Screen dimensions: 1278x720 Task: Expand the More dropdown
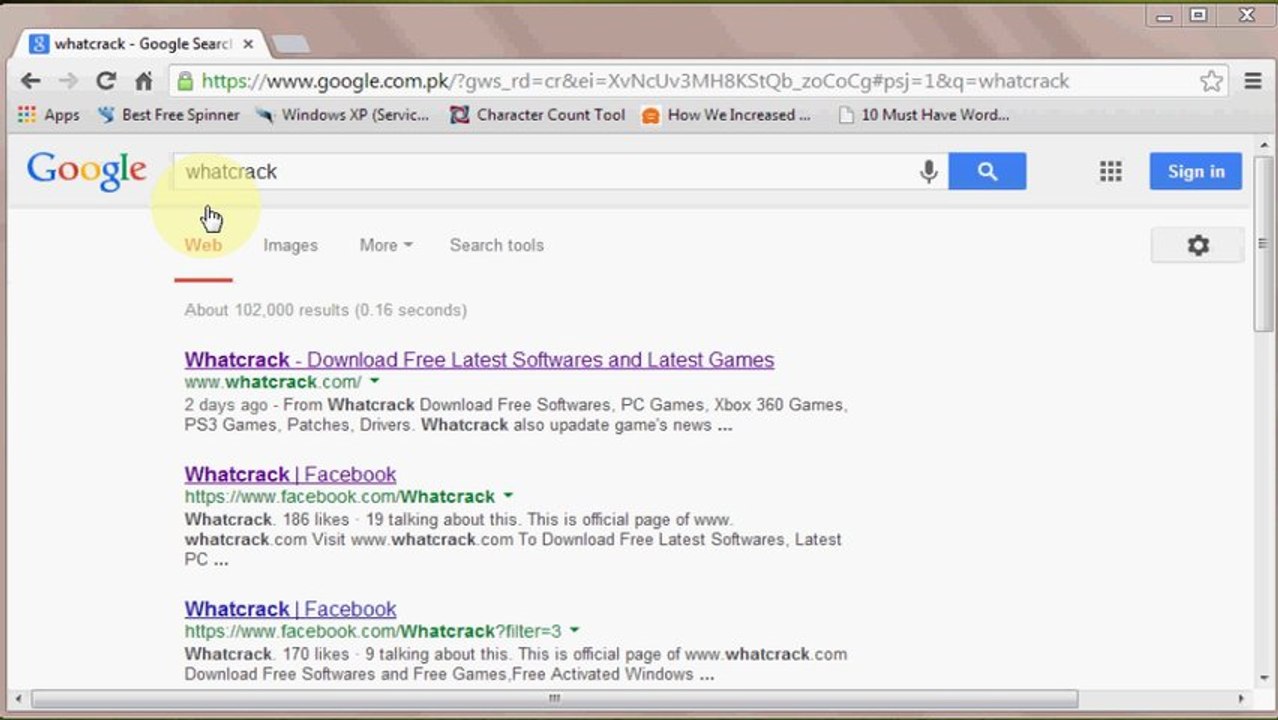pos(386,245)
